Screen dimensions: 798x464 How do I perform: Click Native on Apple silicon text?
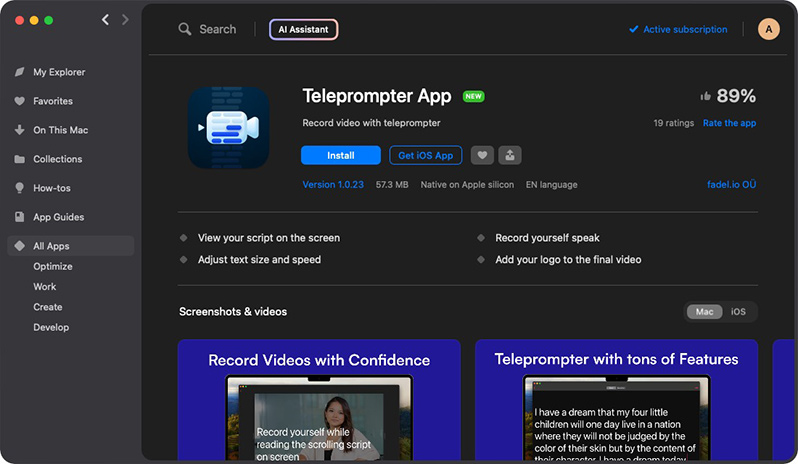pyautogui.click(x=467, y=185)
